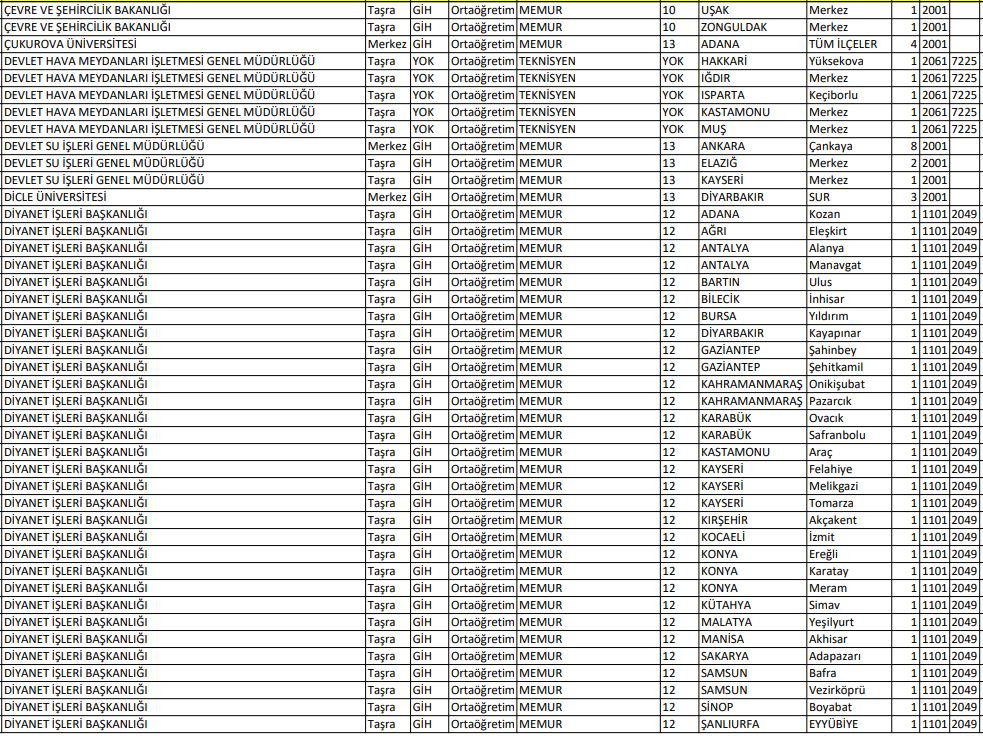Click the HAKKARİ province cell
The height and width of the screenshot is (743, 983).
(752, 61)
